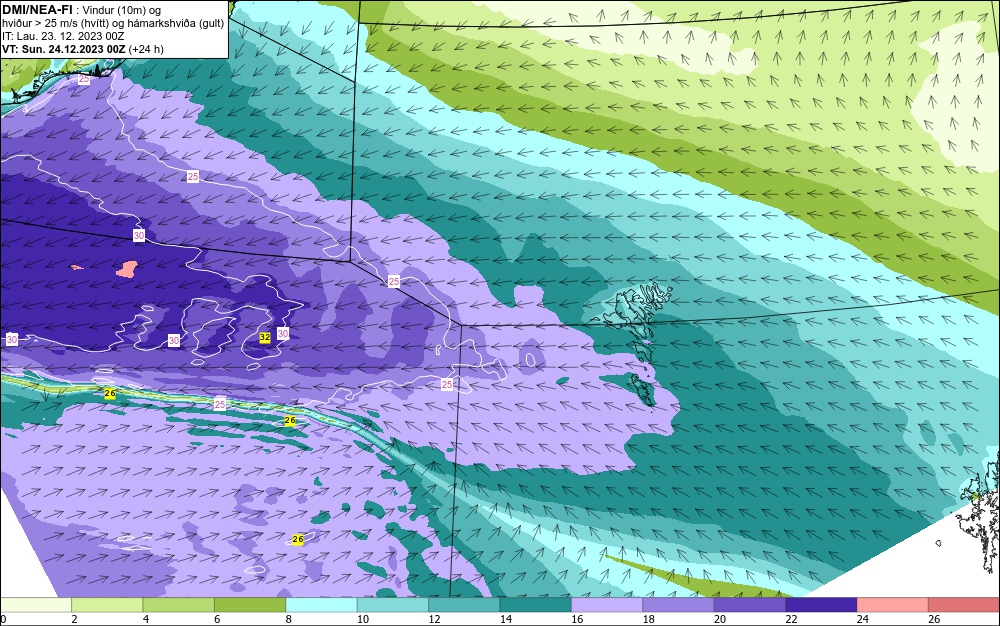Click the bold 'DMI/NEA-FI' title text

pos(37,10)
